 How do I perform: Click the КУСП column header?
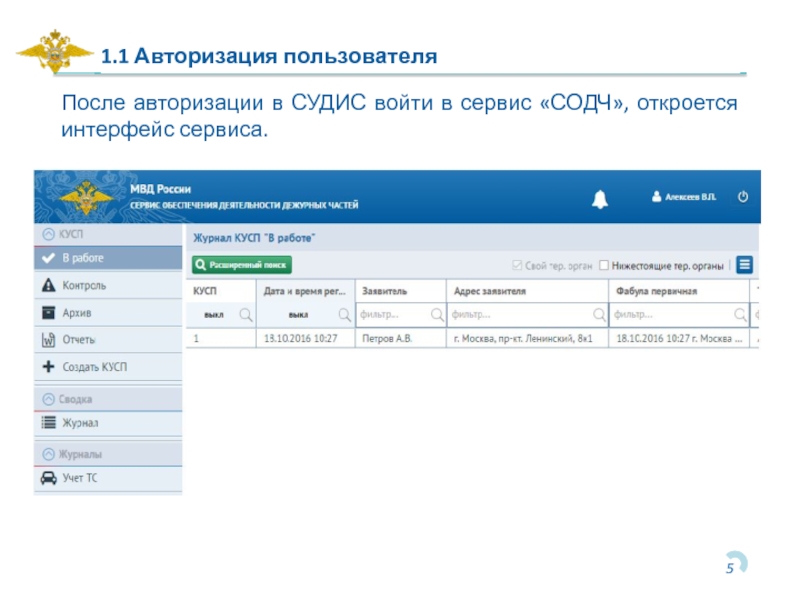[221, 291]
